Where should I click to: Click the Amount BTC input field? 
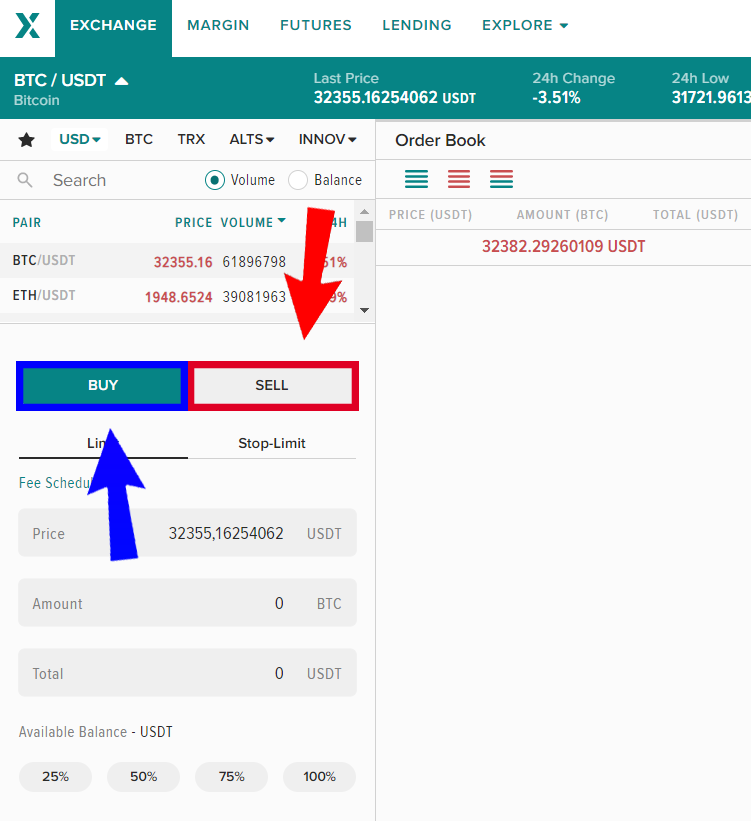[x=187, y=603]
